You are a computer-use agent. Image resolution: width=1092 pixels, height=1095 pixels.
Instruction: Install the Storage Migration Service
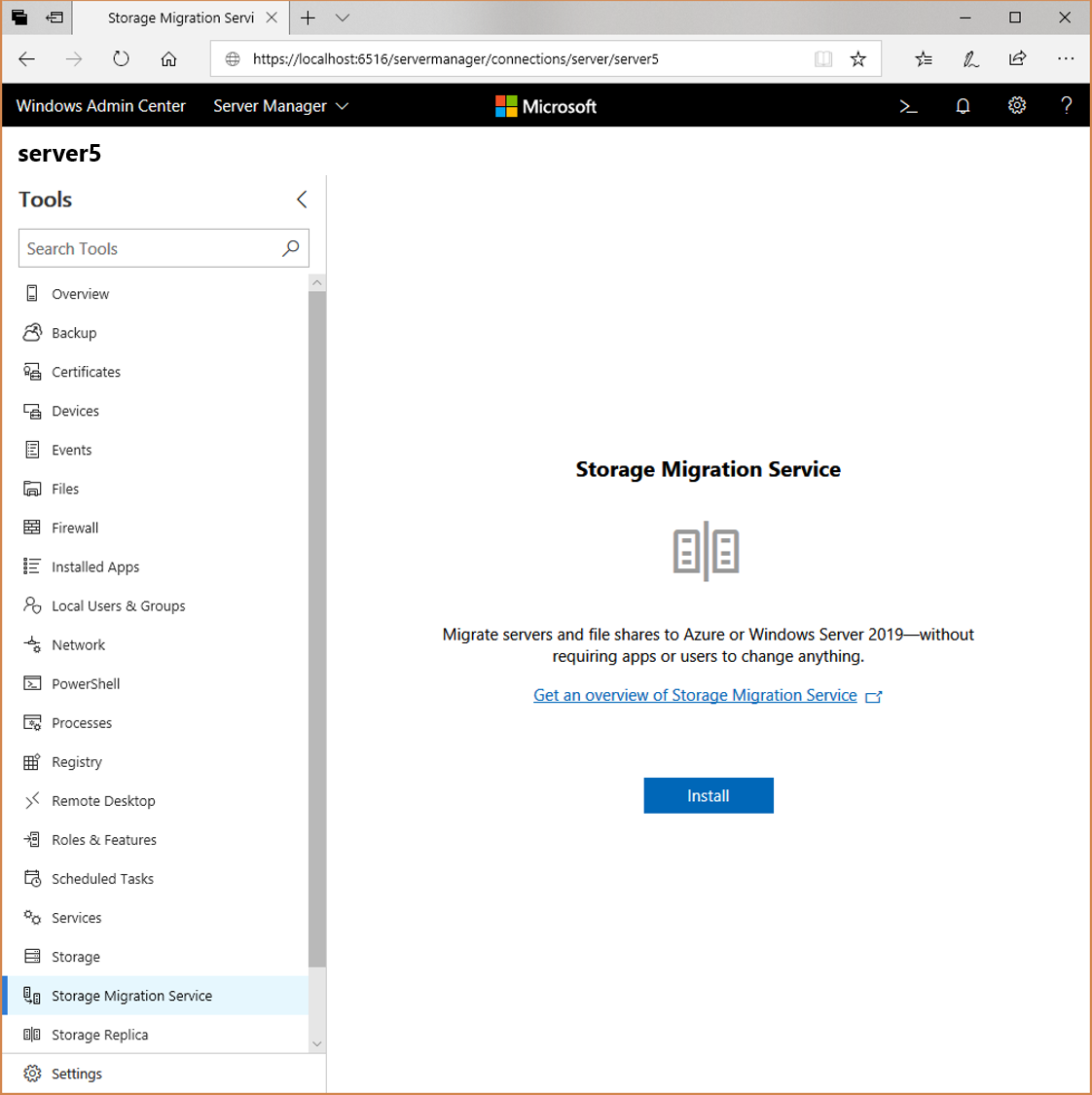(708, 795)
